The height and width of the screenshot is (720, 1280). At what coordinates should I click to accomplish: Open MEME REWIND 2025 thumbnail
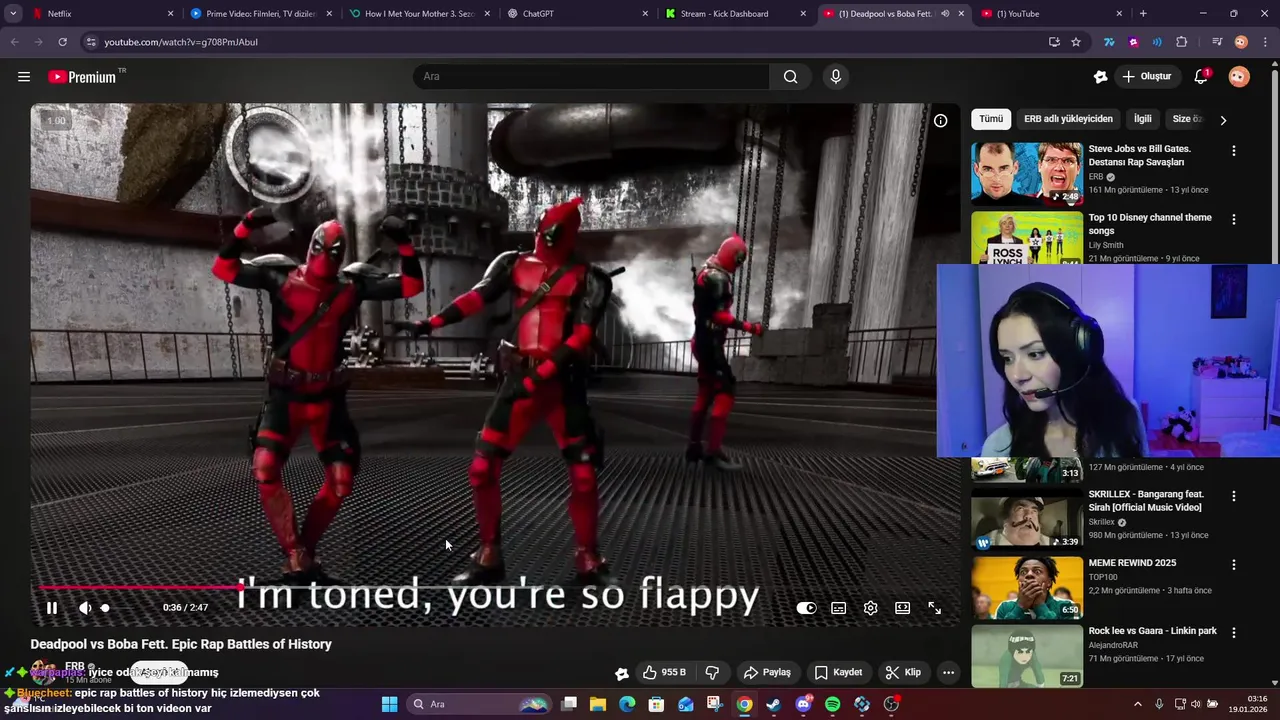coord(1027,588)
